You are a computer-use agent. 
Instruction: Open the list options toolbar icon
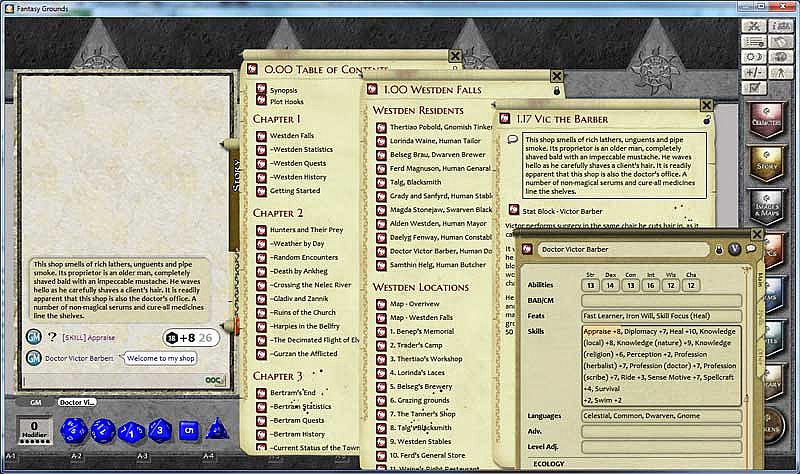[x=754, y=41]
